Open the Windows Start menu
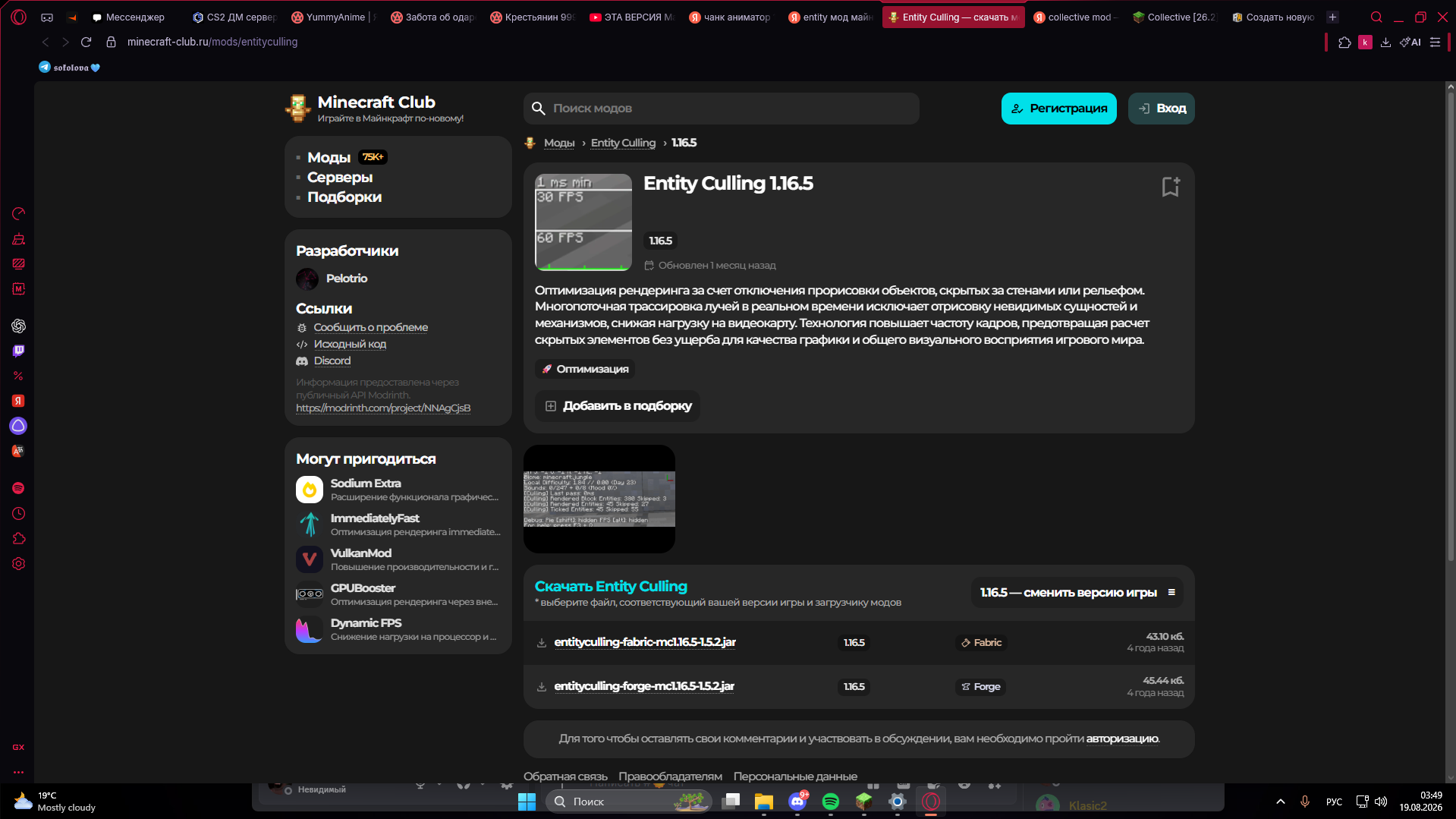1456x819 pixels. 527,802
